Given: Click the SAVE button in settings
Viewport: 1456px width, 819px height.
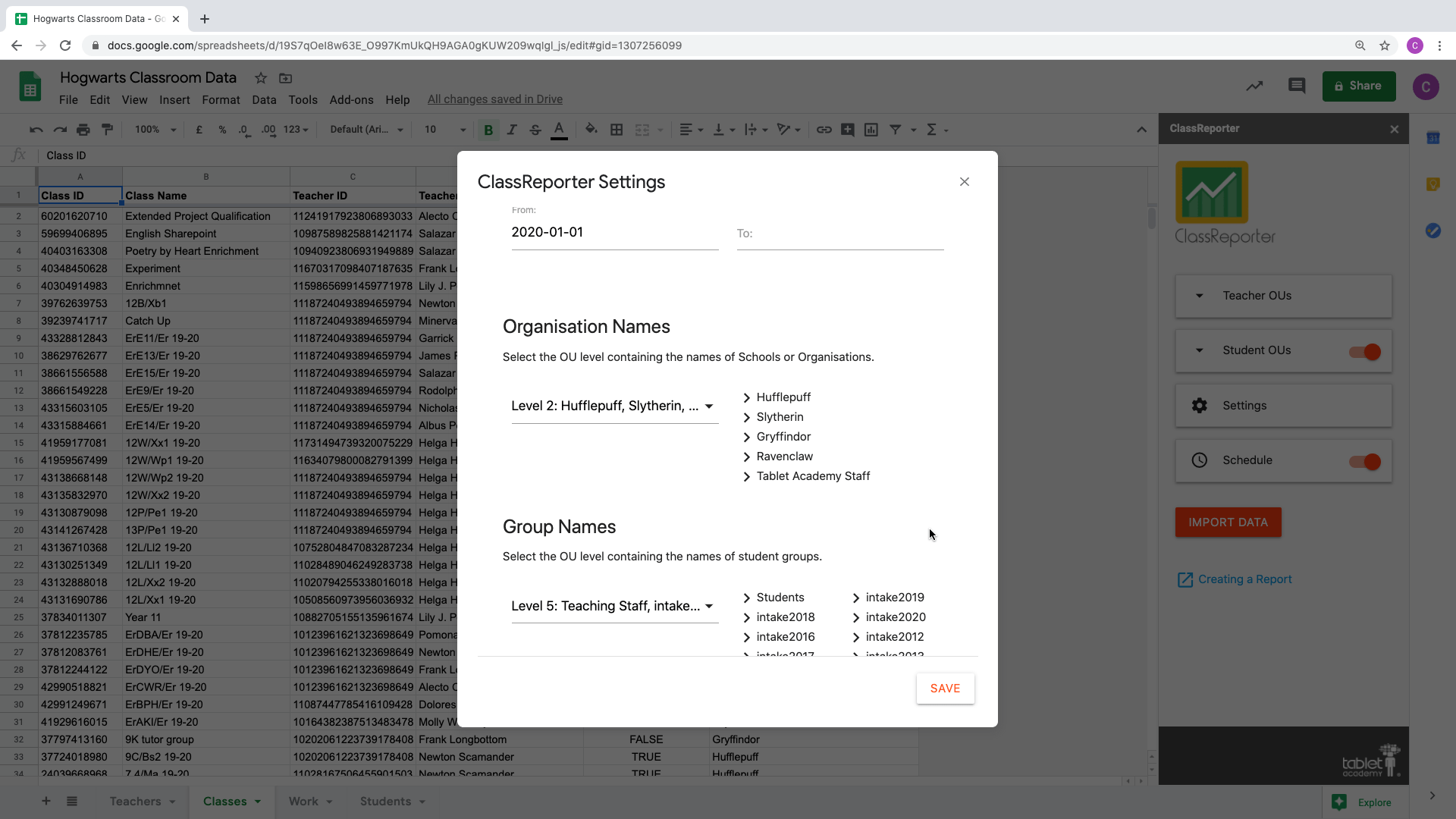Looking at the screenshot, I should [x=945, y=689].
